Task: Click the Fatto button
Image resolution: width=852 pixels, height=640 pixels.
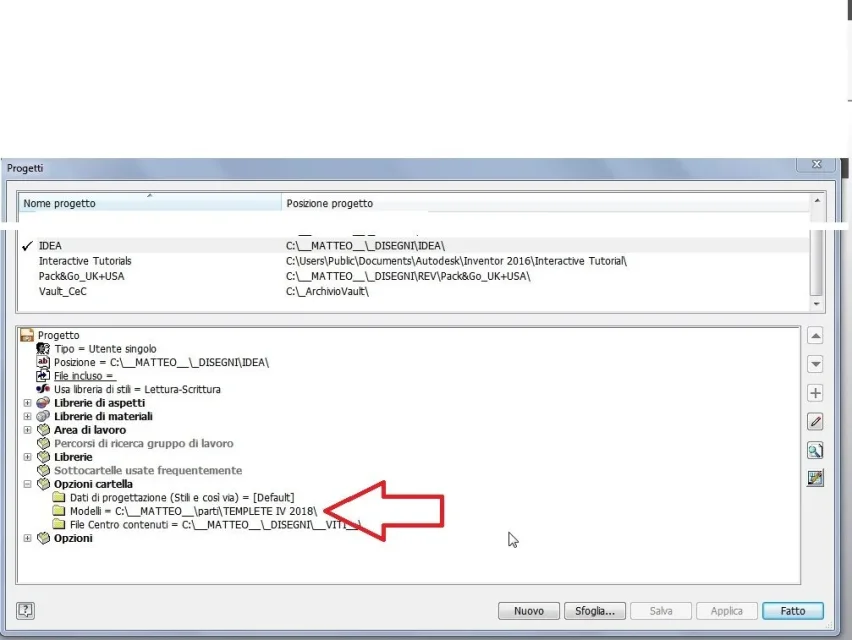Action: pos(793,611)
